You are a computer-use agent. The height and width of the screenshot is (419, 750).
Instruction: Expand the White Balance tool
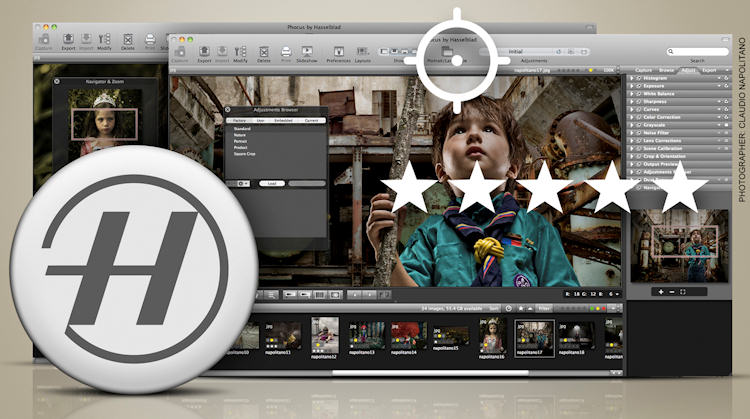632,94
